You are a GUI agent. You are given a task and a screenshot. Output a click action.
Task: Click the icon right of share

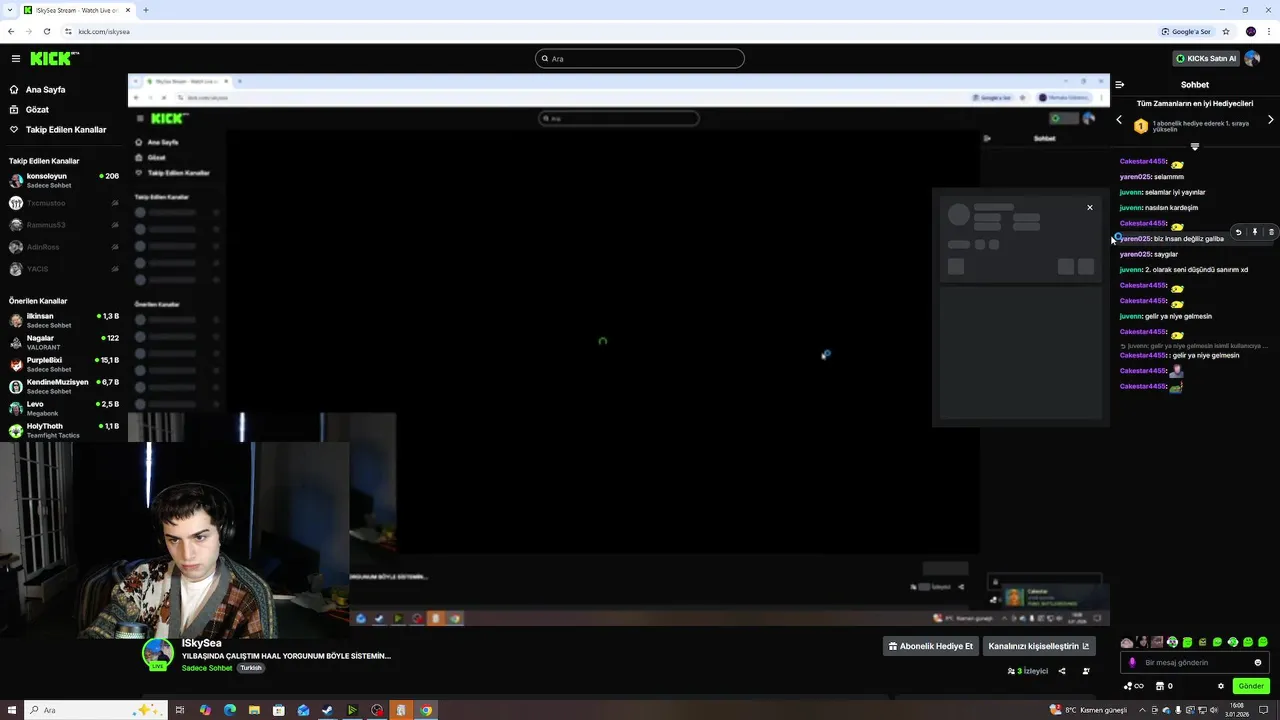coord(1086,671)
